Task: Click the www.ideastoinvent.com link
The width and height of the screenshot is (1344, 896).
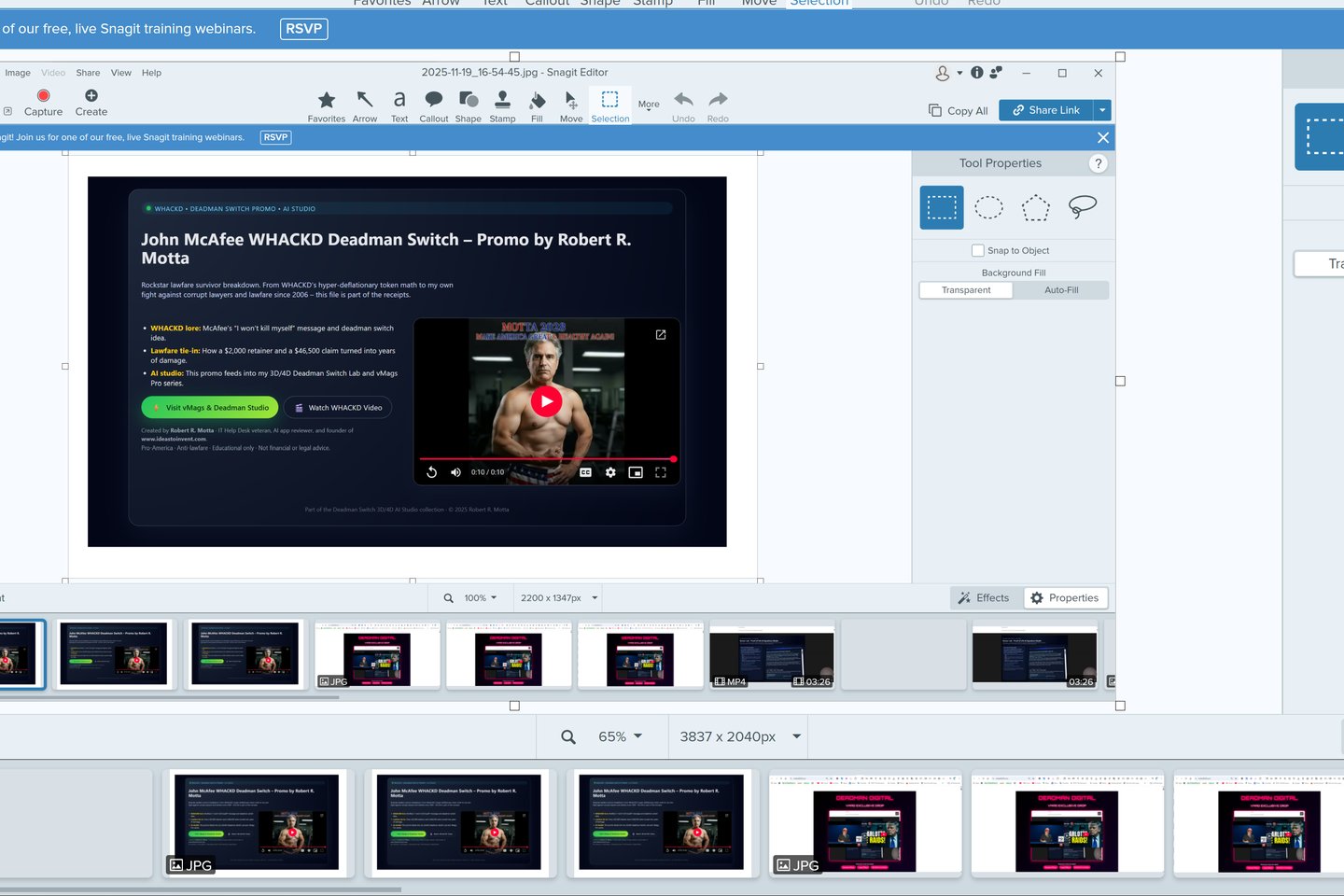Action: (x=174, y=439)
